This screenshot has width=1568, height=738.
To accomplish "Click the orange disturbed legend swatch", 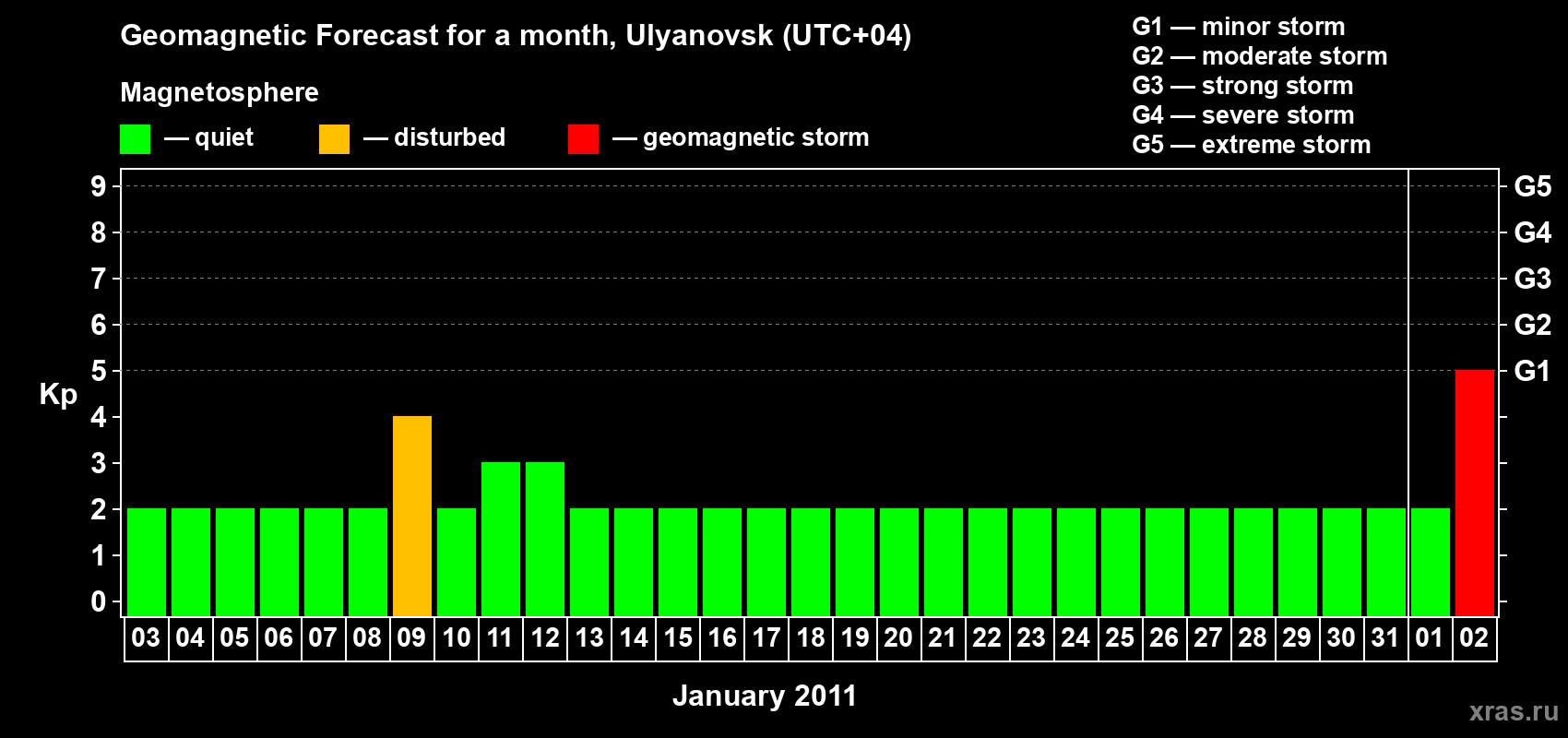I will point(334,139).
